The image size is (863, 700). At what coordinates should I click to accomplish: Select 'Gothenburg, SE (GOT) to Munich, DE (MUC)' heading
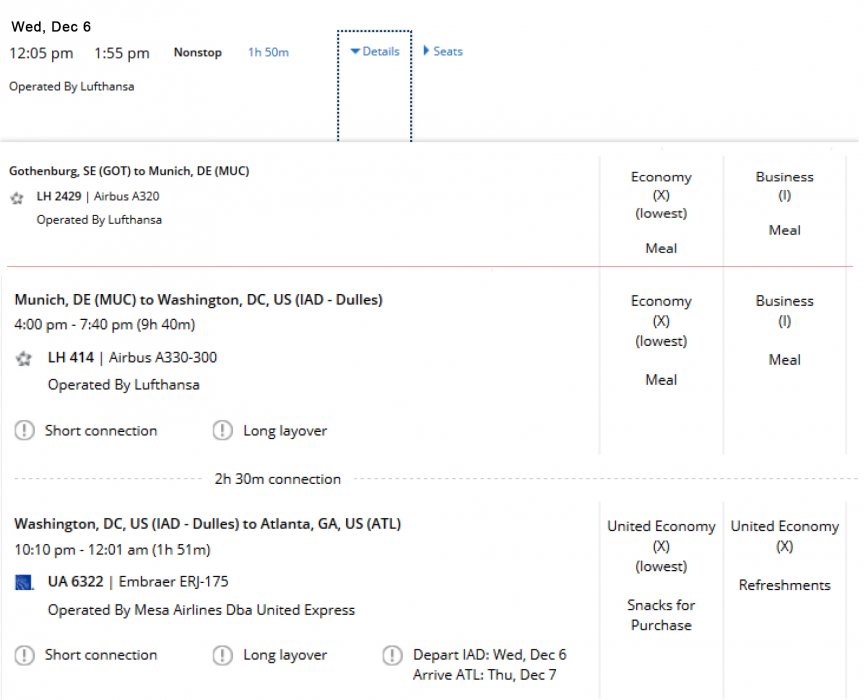click(x=129, y=171)
